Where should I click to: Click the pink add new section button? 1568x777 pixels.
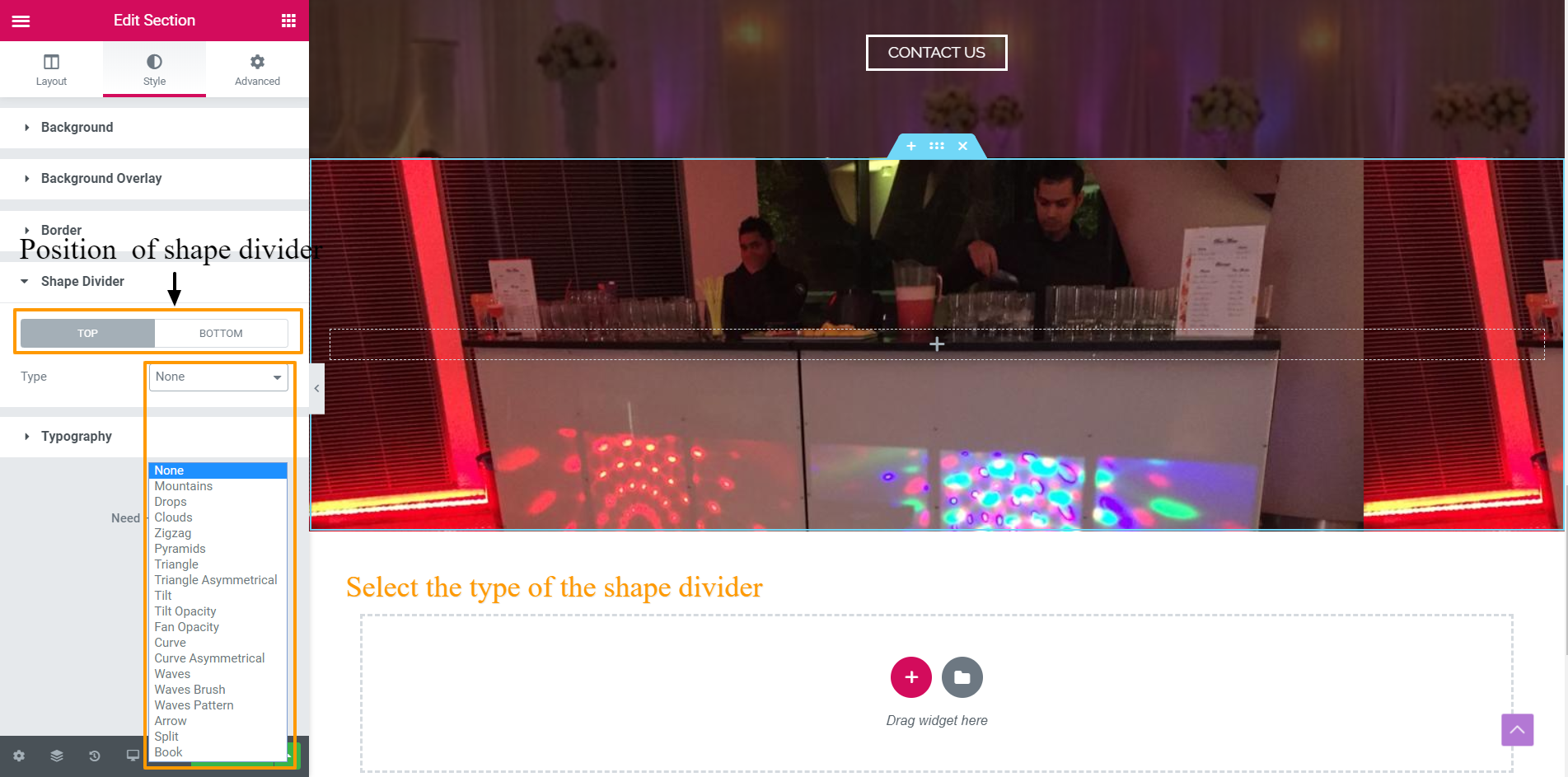[911, 677]
